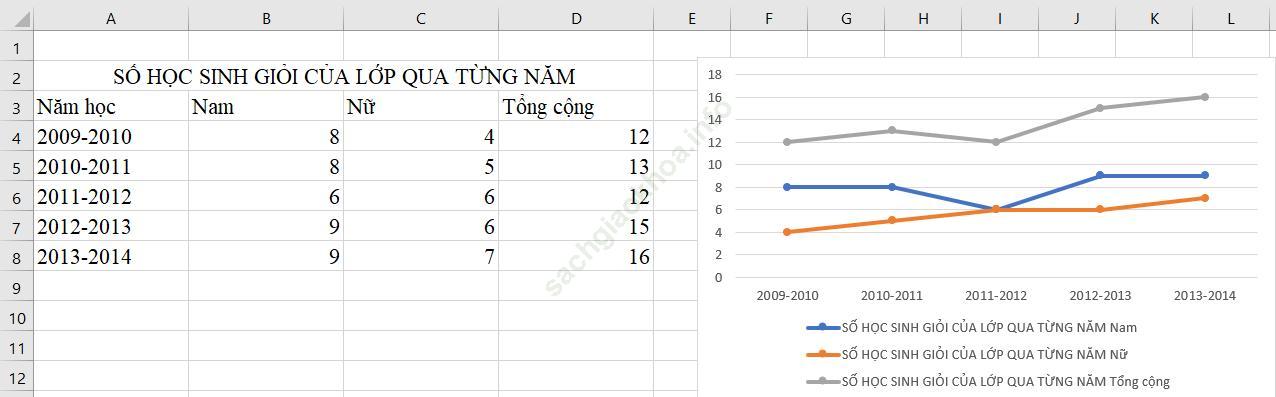Select Nam value 8 in row 4
1276x397 pixels.
click(x=265, y=136)
